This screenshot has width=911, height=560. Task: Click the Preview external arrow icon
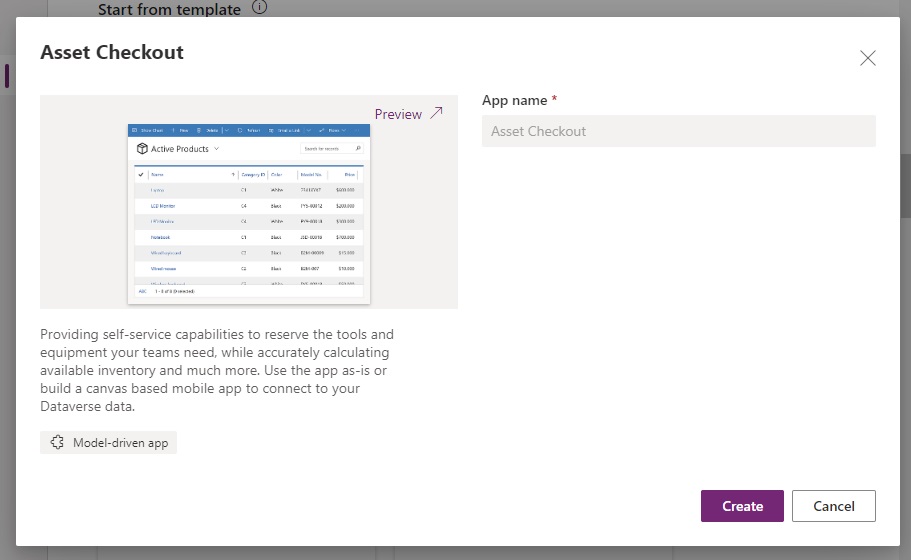tap(436, 113)
